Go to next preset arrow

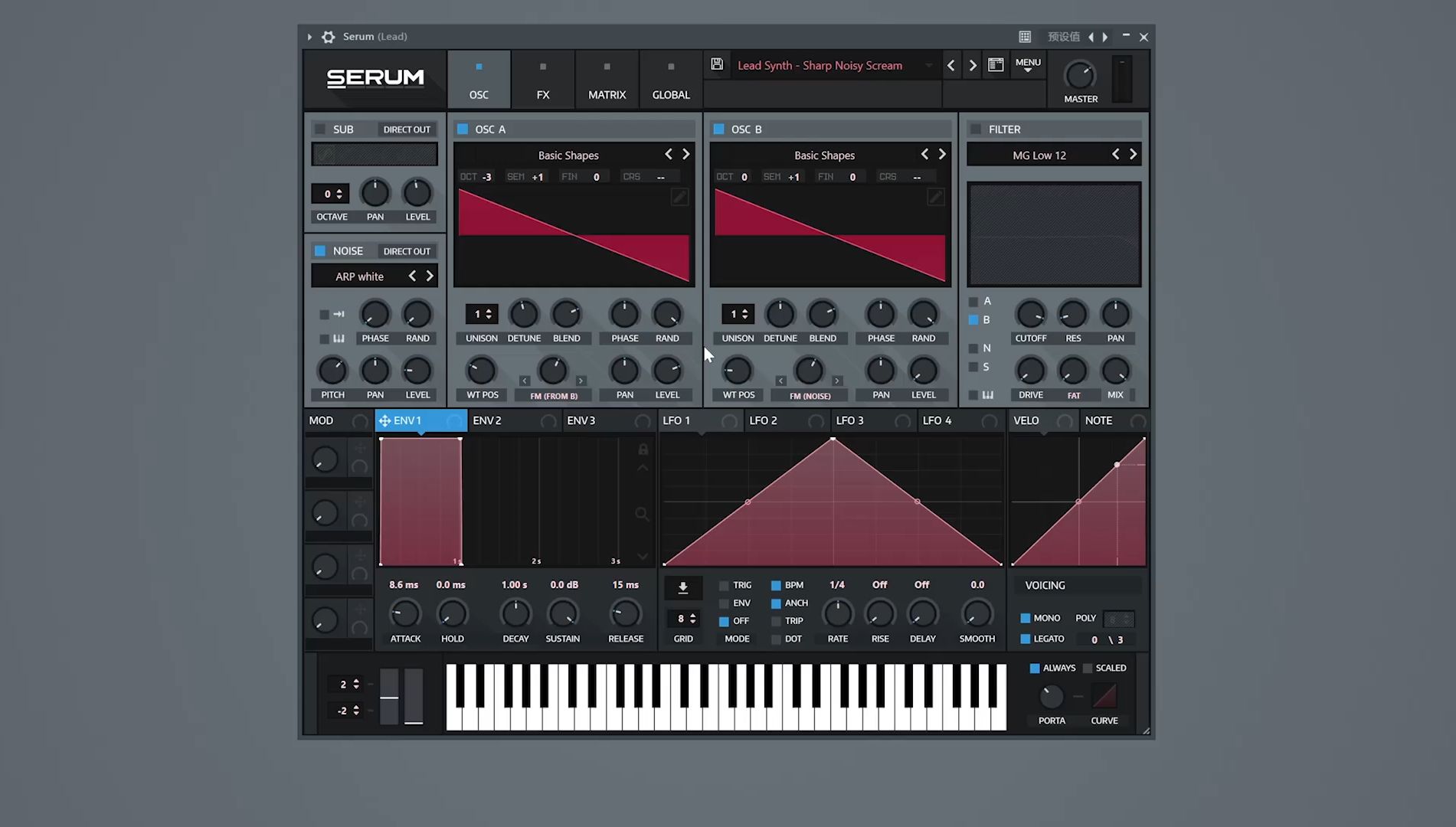point(973,65)
